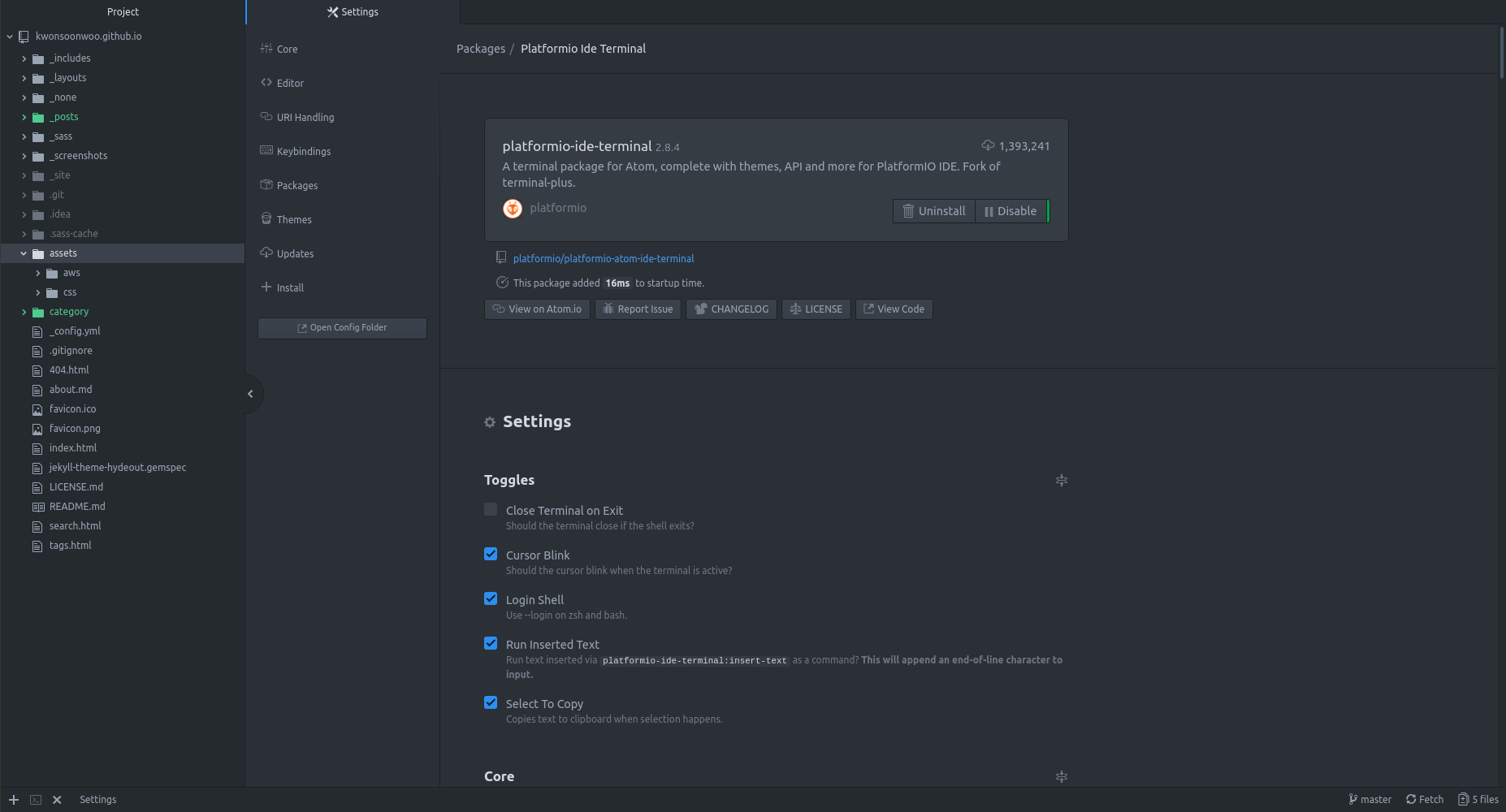Click the 5 files changed icon

click(1463, 800)
